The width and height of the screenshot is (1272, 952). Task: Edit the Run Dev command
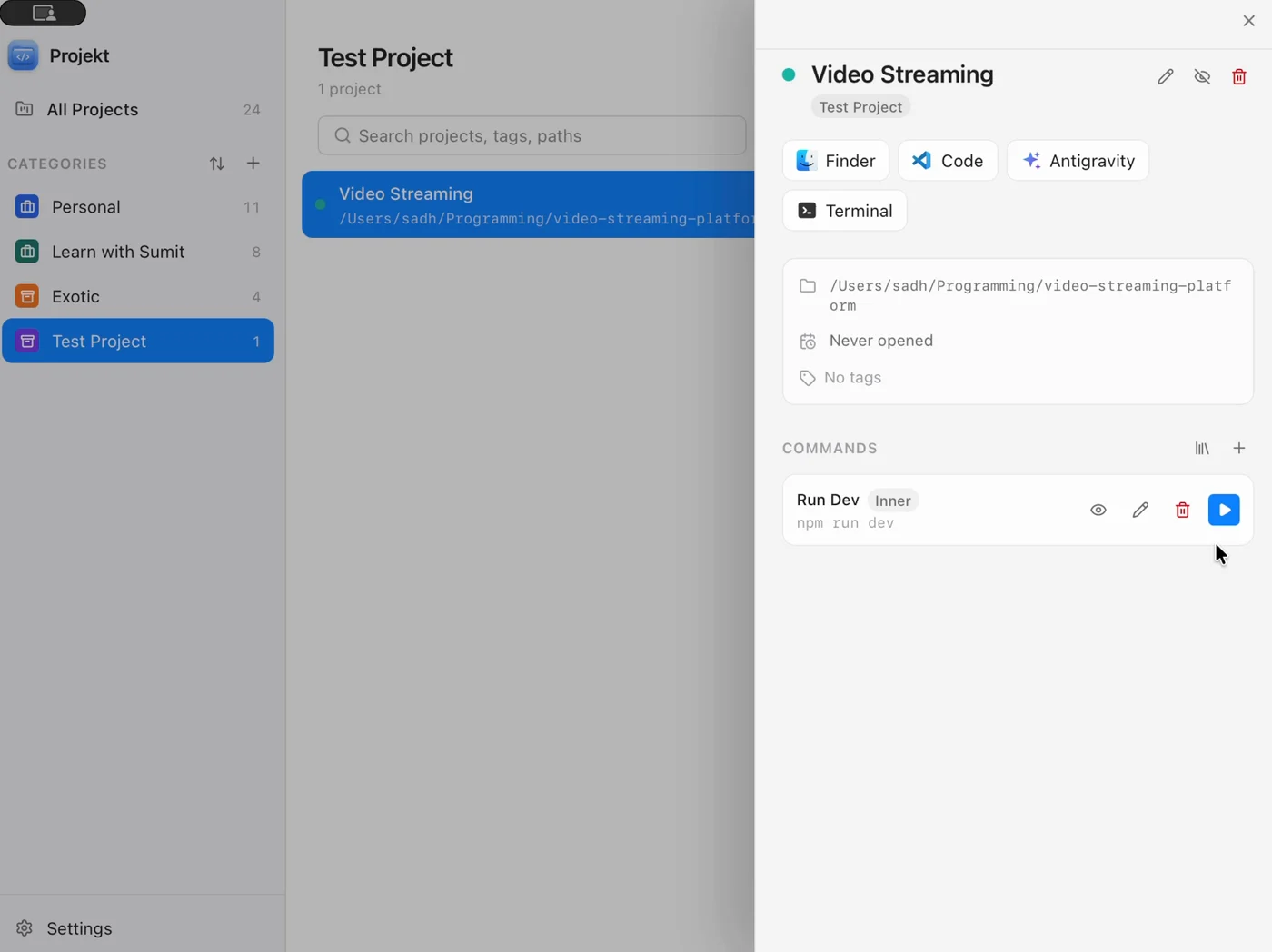(1140, 510)
